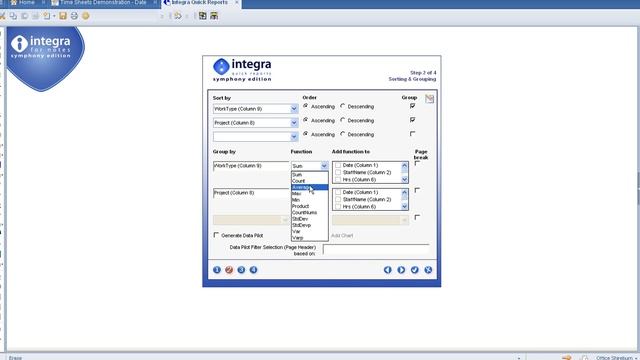Enable page break for third group row

point(417,217)
